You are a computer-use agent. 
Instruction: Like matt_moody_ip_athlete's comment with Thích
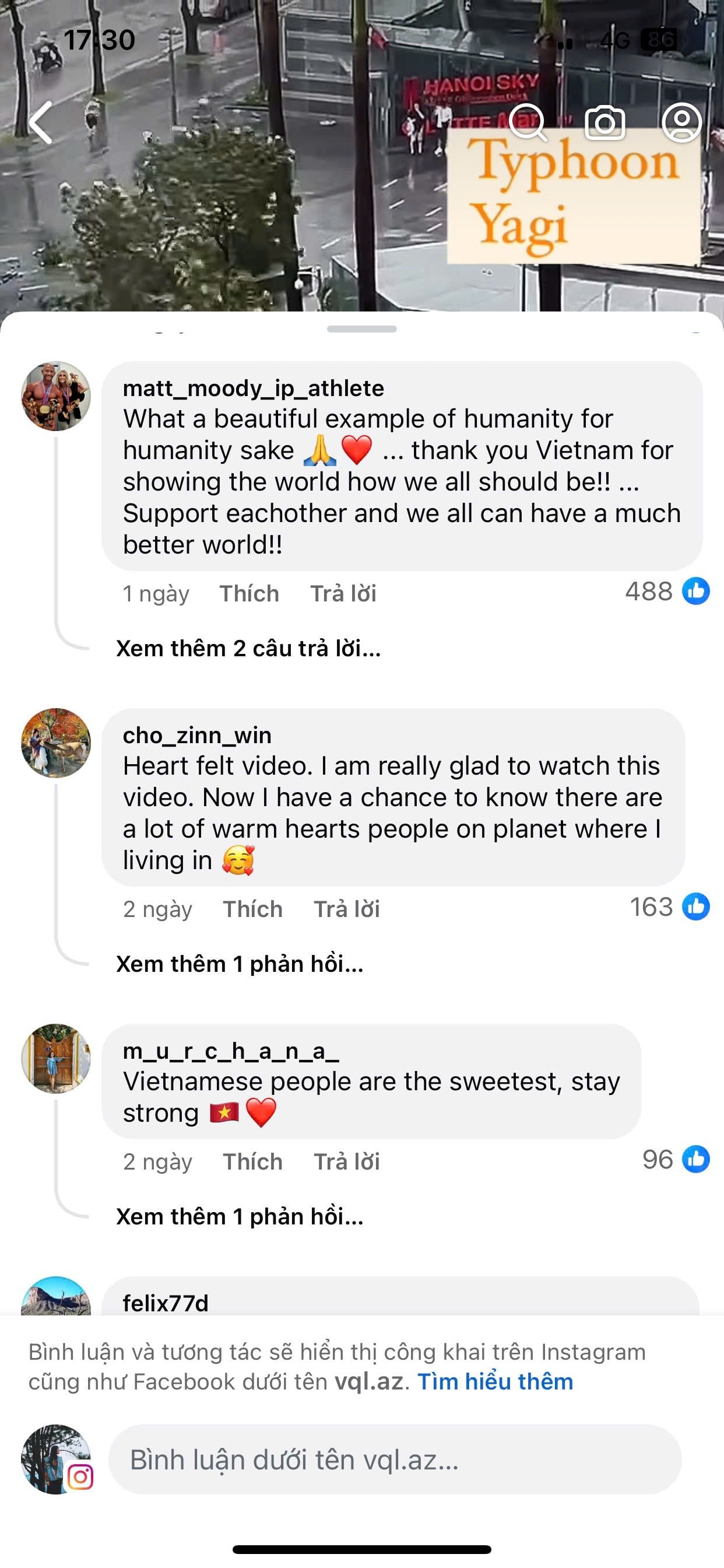pyautogui.click(x=249, y=593)
